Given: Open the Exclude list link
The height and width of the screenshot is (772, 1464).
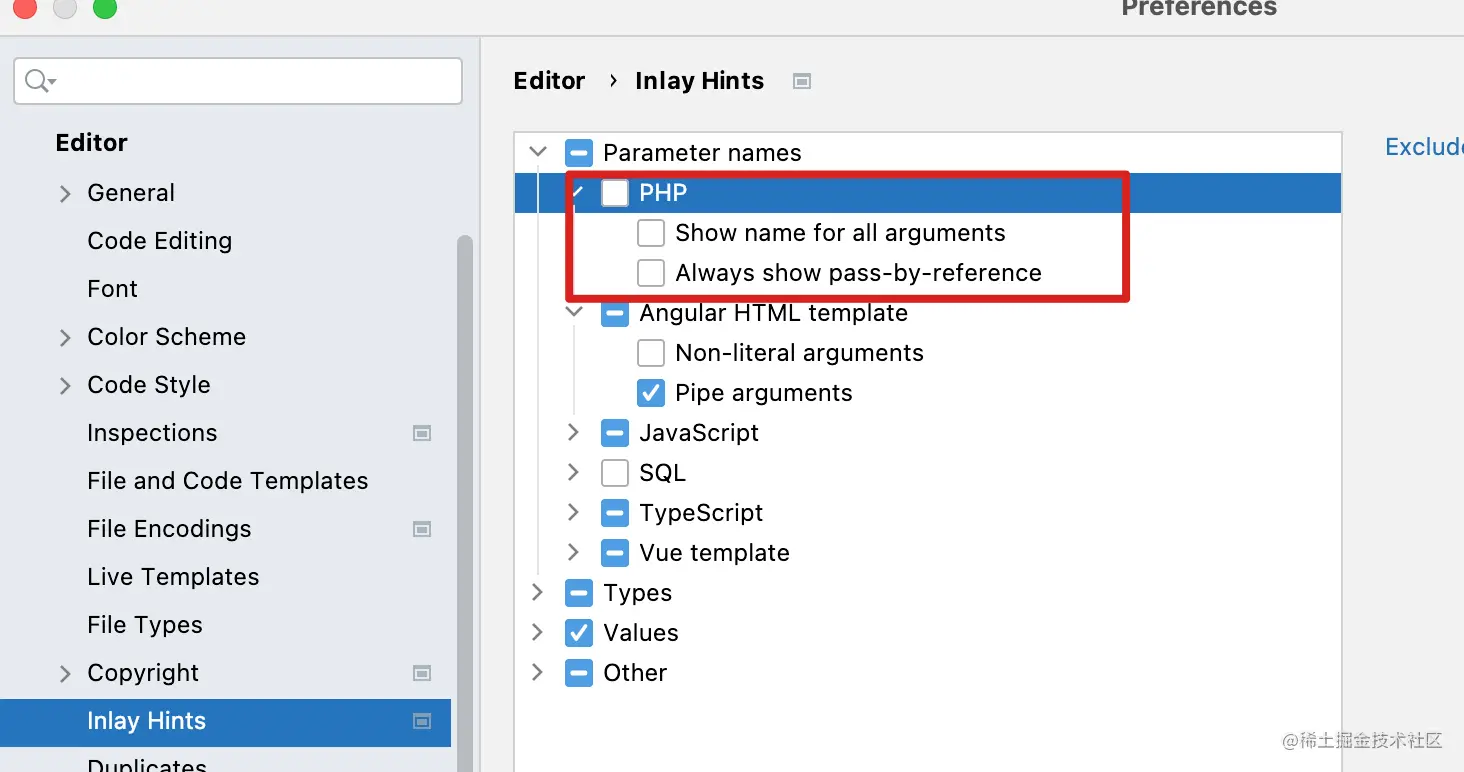Looking at the screenshot, I should point(1423,147).
